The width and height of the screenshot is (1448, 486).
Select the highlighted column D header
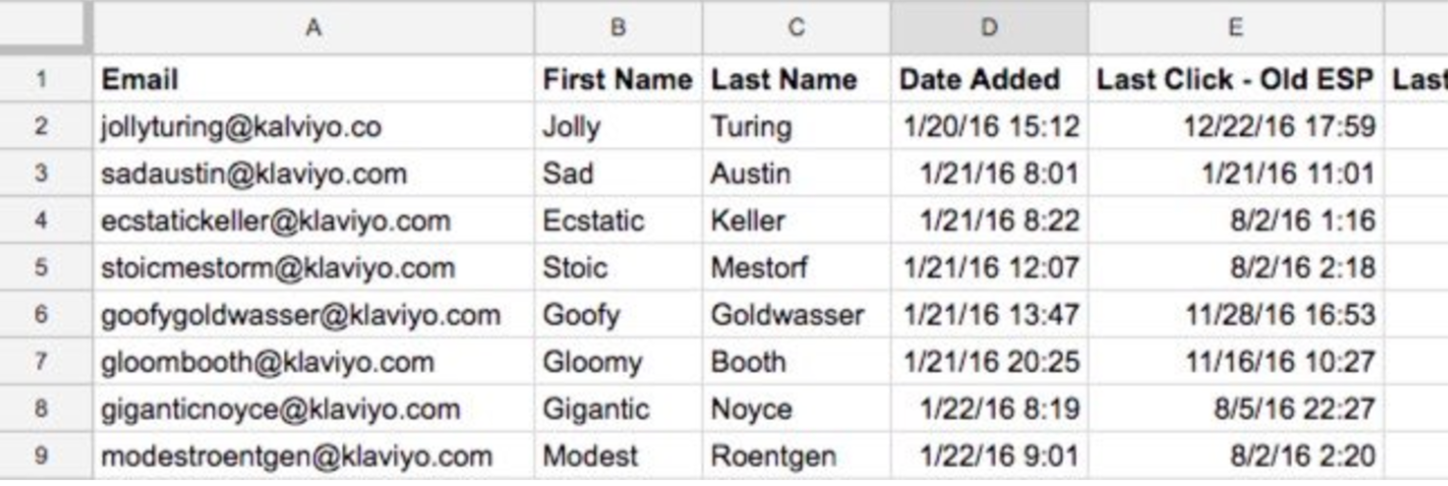[x=988, y=28]
